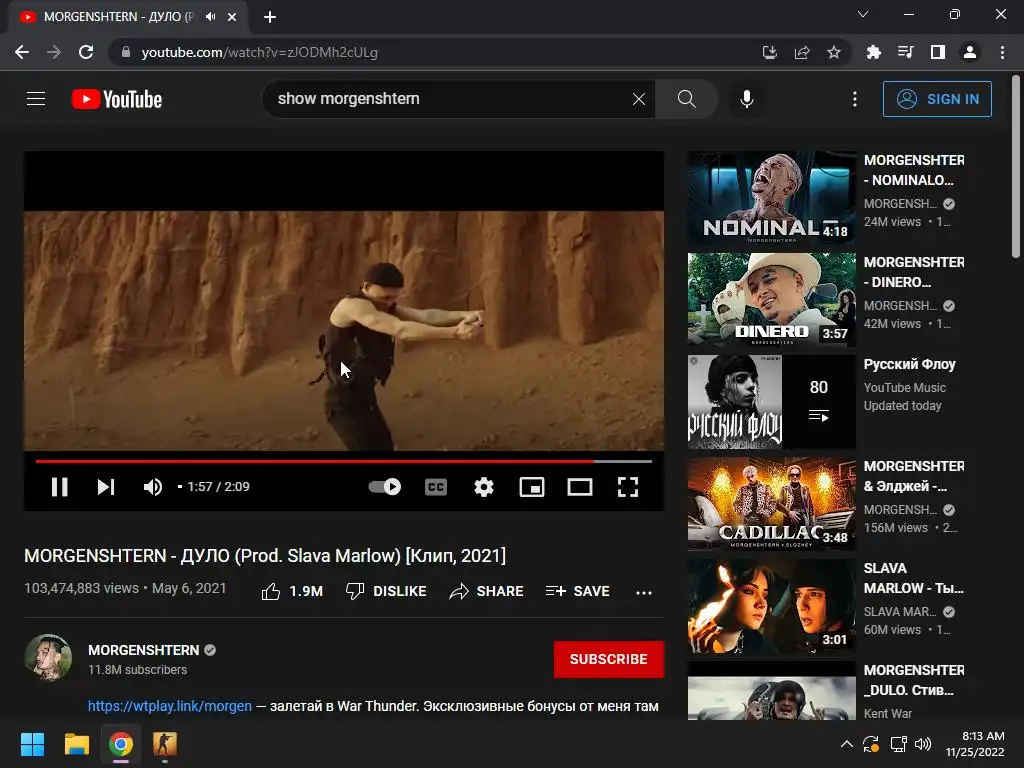Open the MORGENSHTERN & Элджей title

[x=914, y=476]
